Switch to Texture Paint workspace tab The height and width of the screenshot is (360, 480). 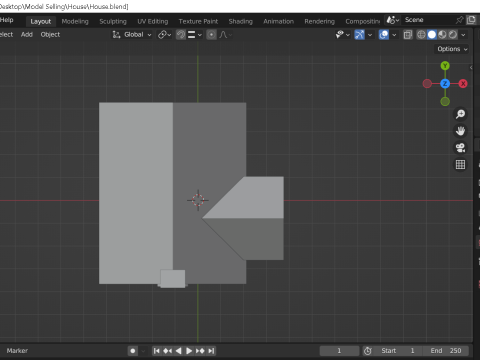pyautogui.click(x=198, y=21)
